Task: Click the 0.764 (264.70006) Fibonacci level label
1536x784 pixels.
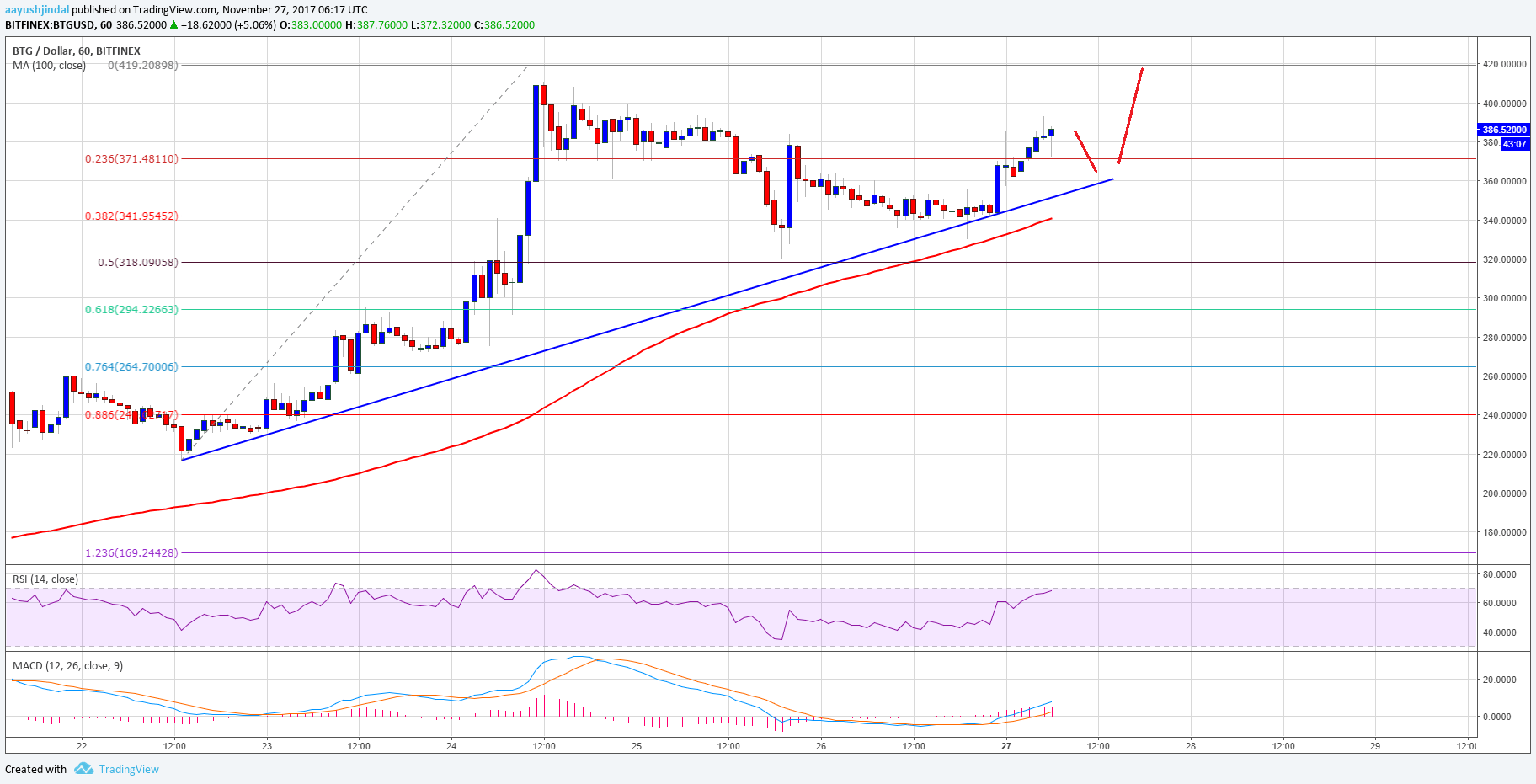Action: [131, 366]
